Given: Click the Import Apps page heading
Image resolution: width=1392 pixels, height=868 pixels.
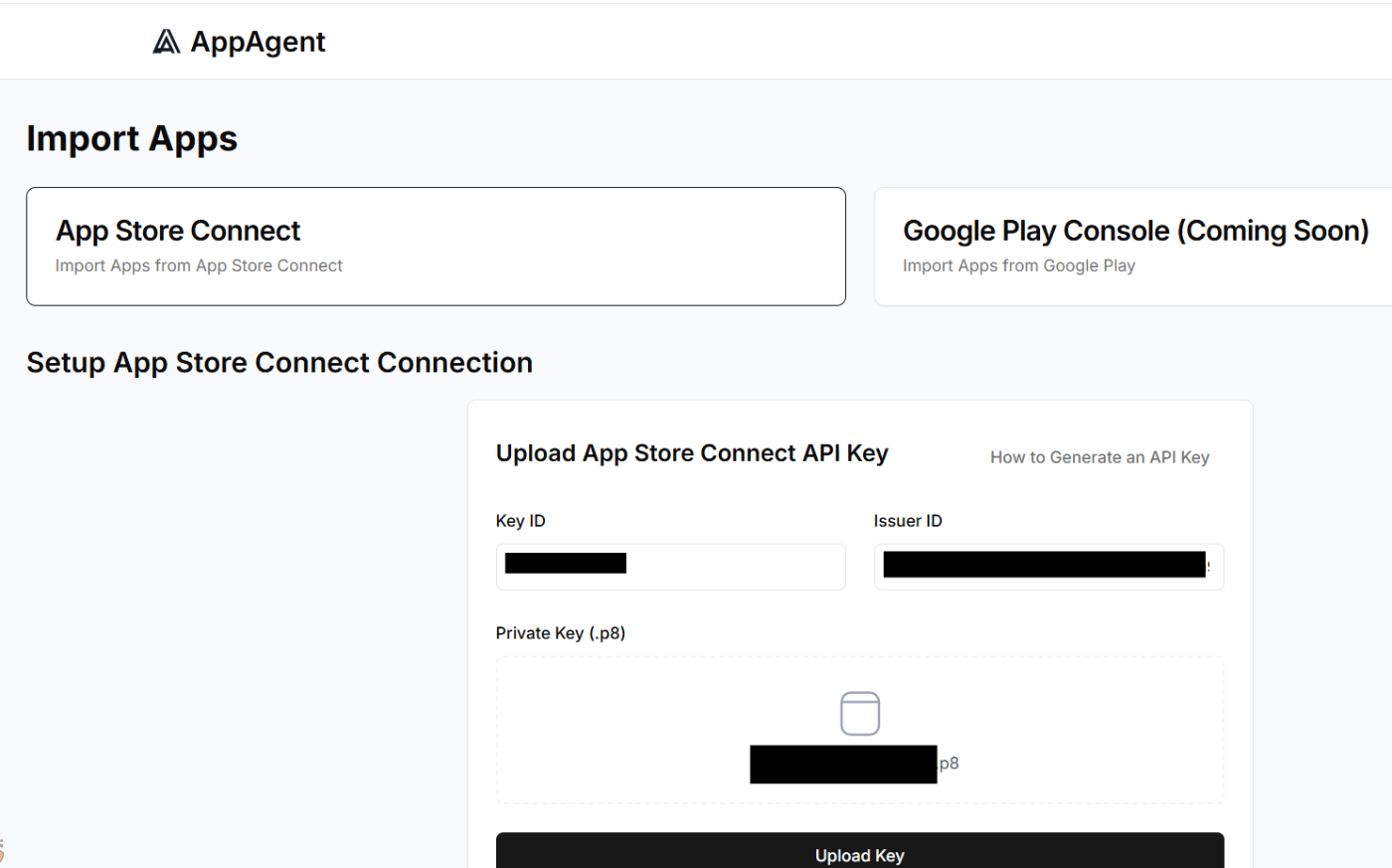Looking at the screenshot, I should [132, 138].
